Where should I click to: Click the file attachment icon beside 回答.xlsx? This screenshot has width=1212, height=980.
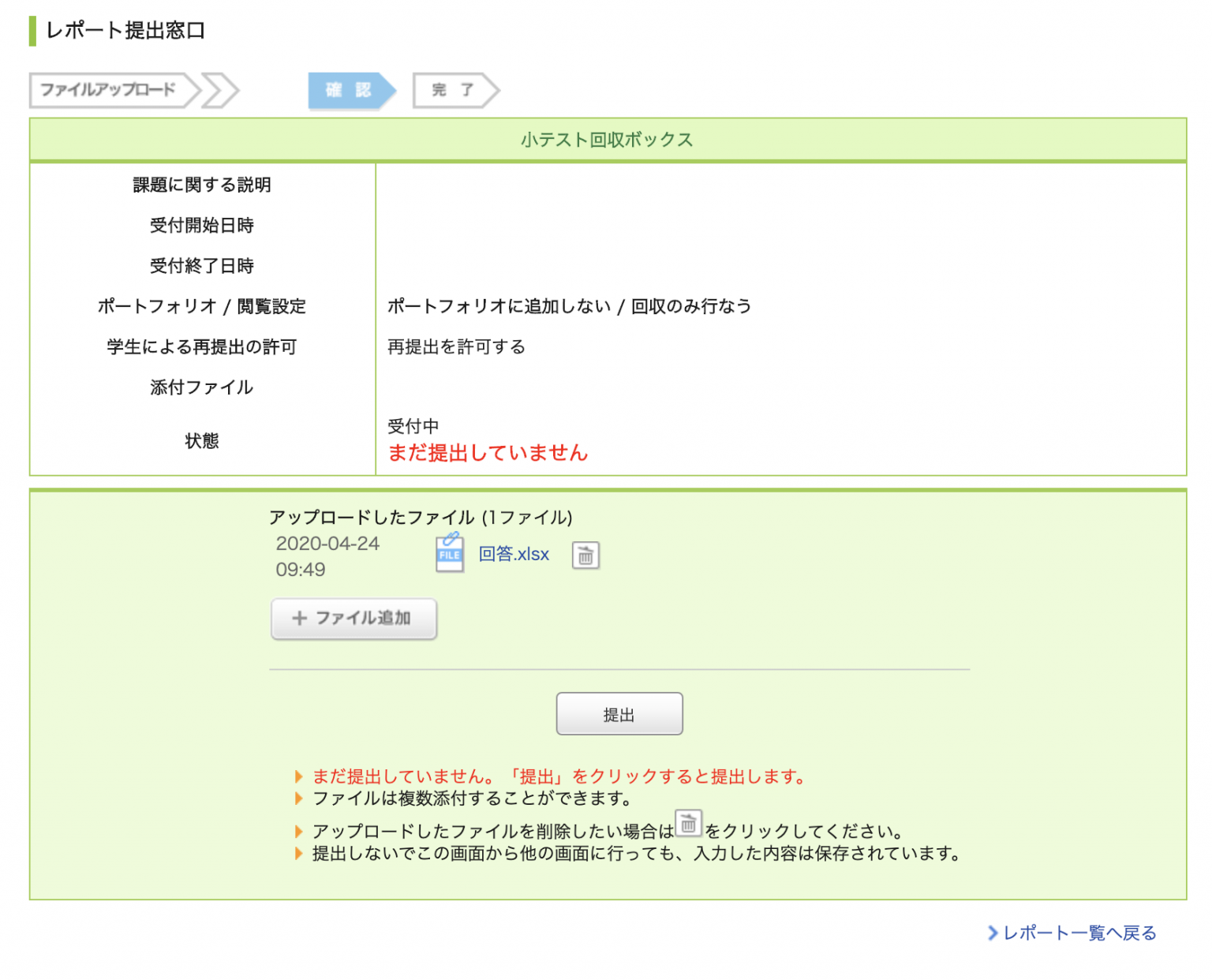click(449, 554)
